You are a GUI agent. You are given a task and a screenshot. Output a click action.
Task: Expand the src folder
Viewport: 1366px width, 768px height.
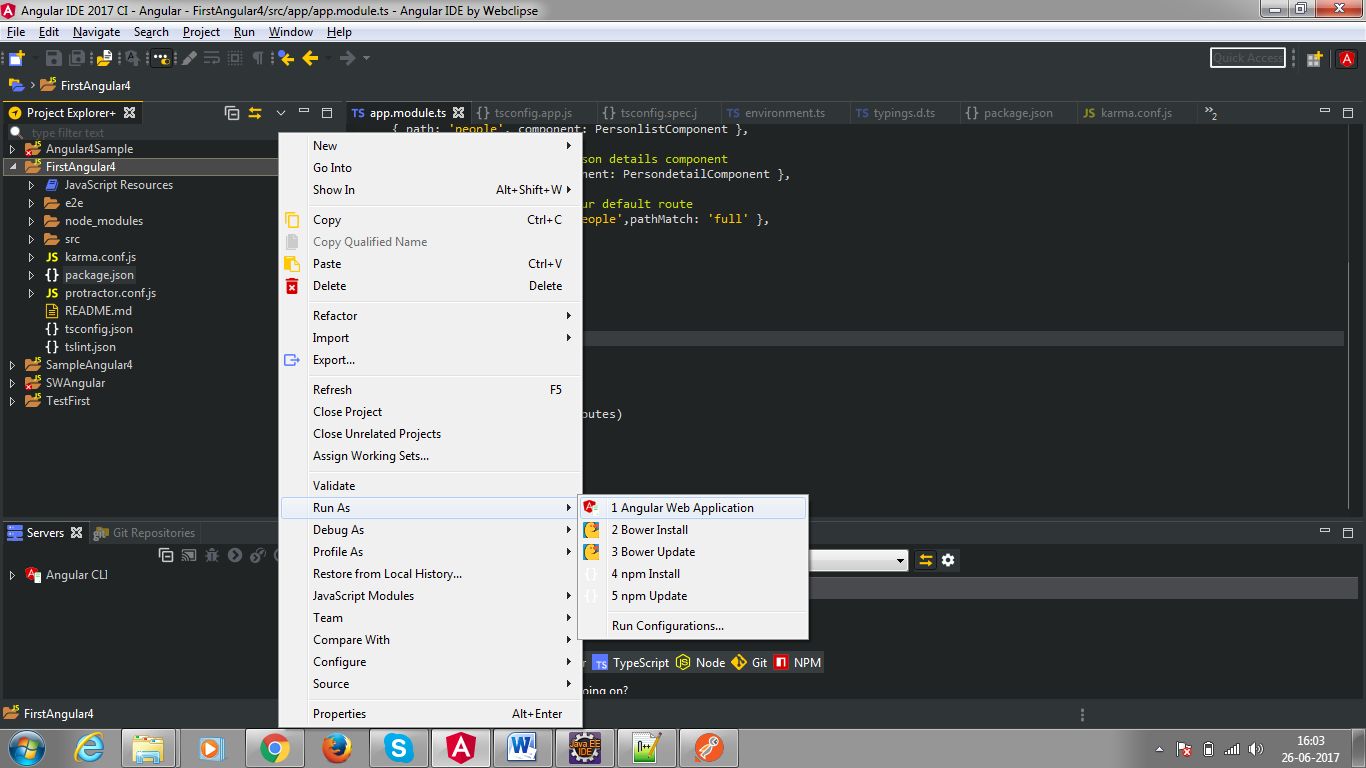31,239
